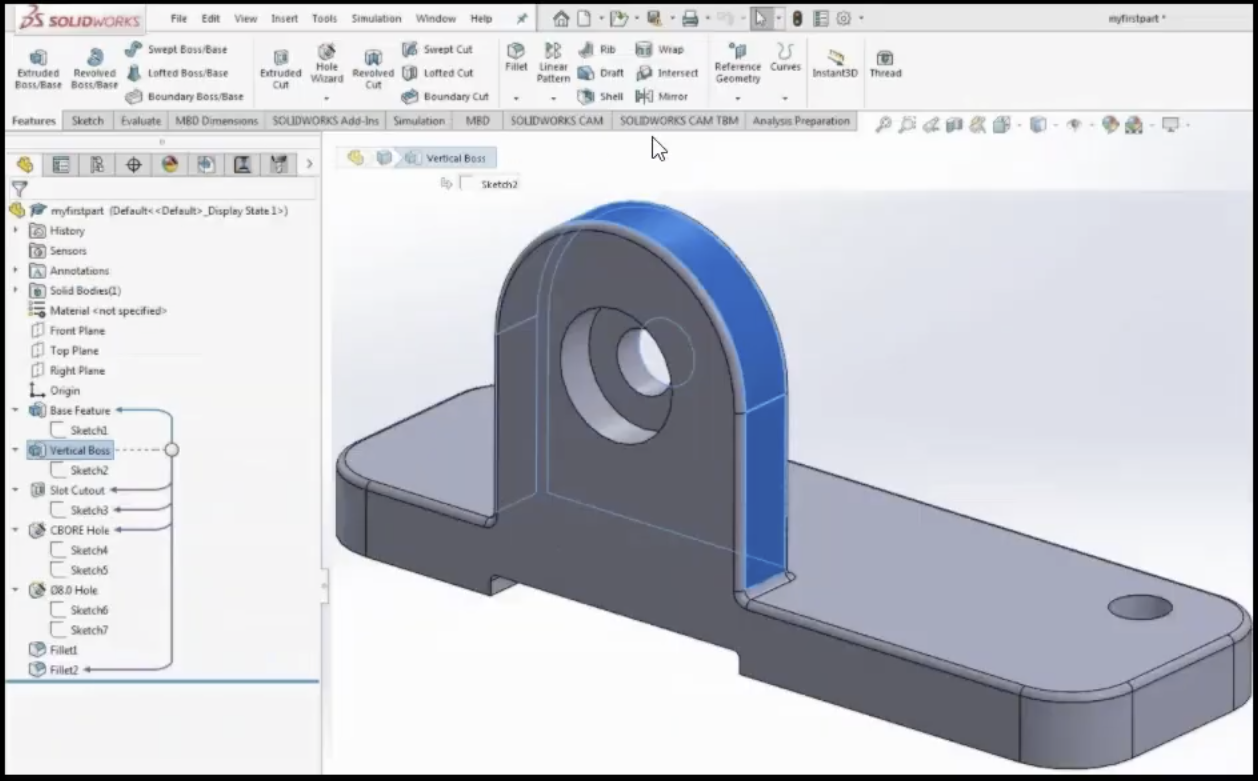Image resolution: width=1258 pixels, height=781 pixels.
Task: Switch to the Sketch tab
Action: (x=87, y=121)
